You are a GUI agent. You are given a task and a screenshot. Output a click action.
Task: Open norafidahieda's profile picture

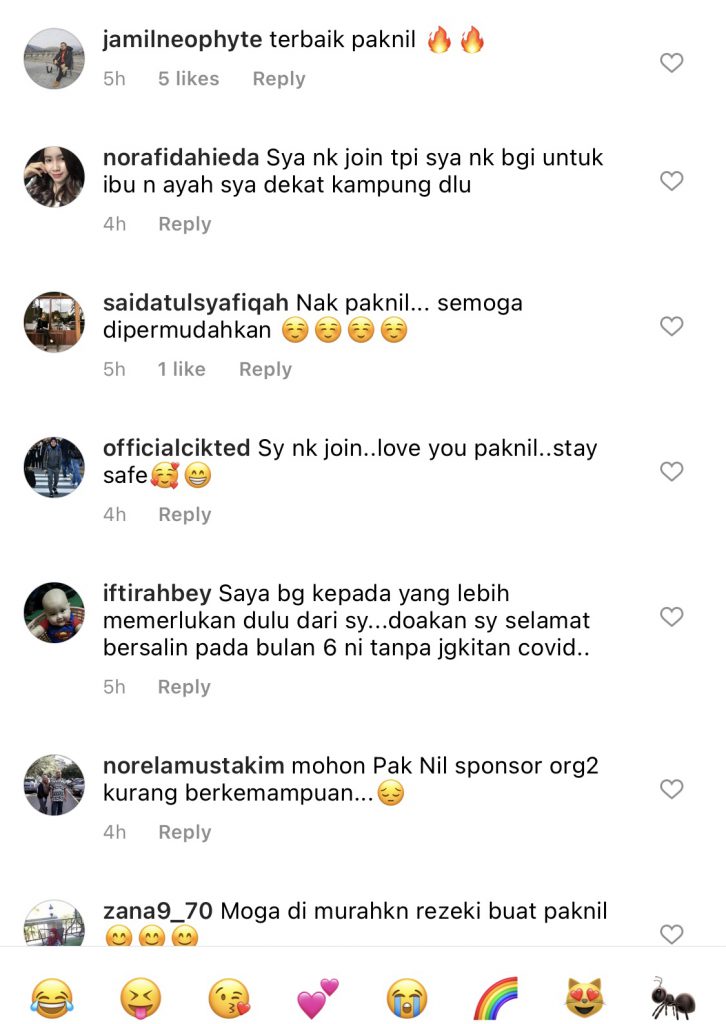54,177
